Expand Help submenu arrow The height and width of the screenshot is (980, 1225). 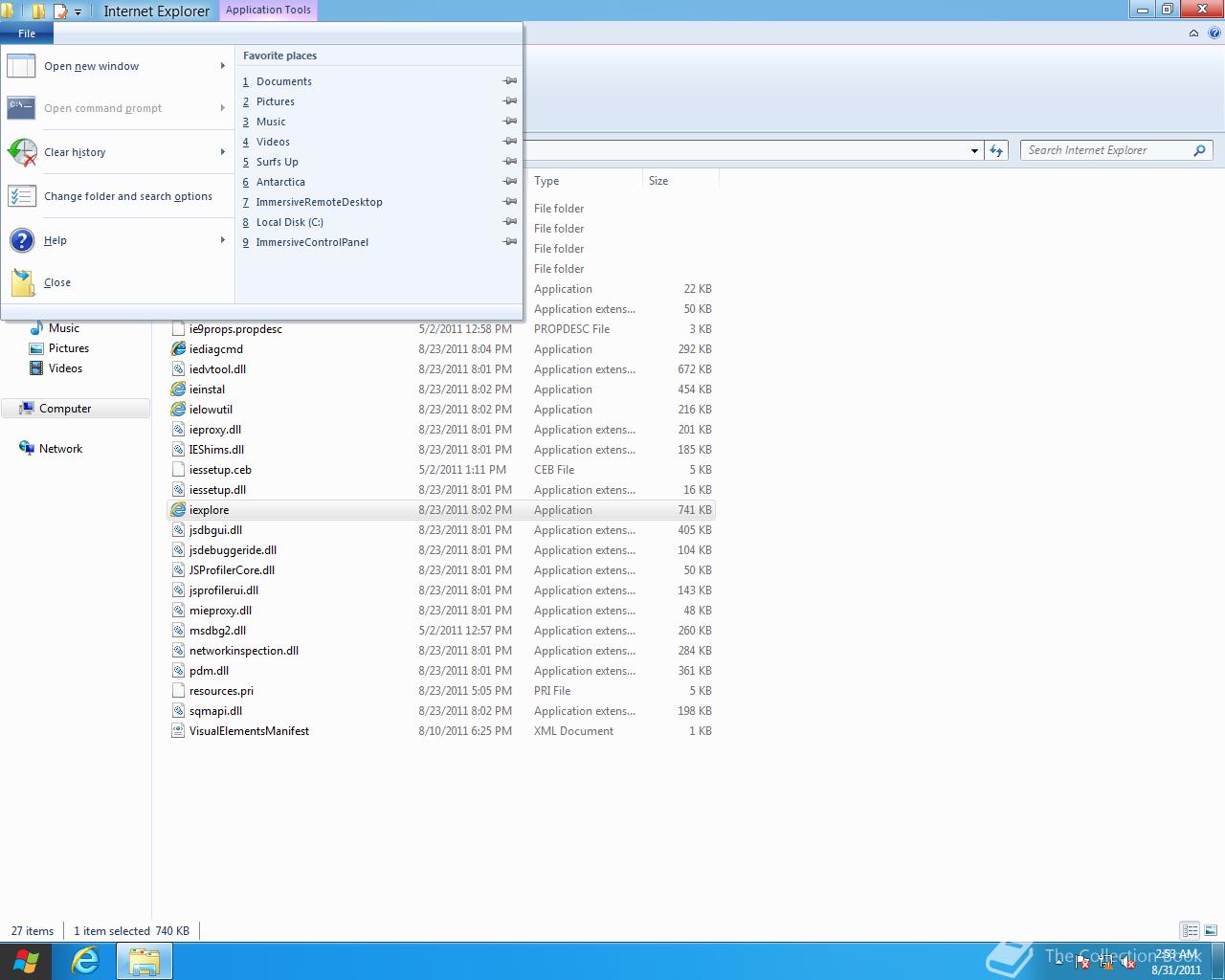[x=223, y=240]
